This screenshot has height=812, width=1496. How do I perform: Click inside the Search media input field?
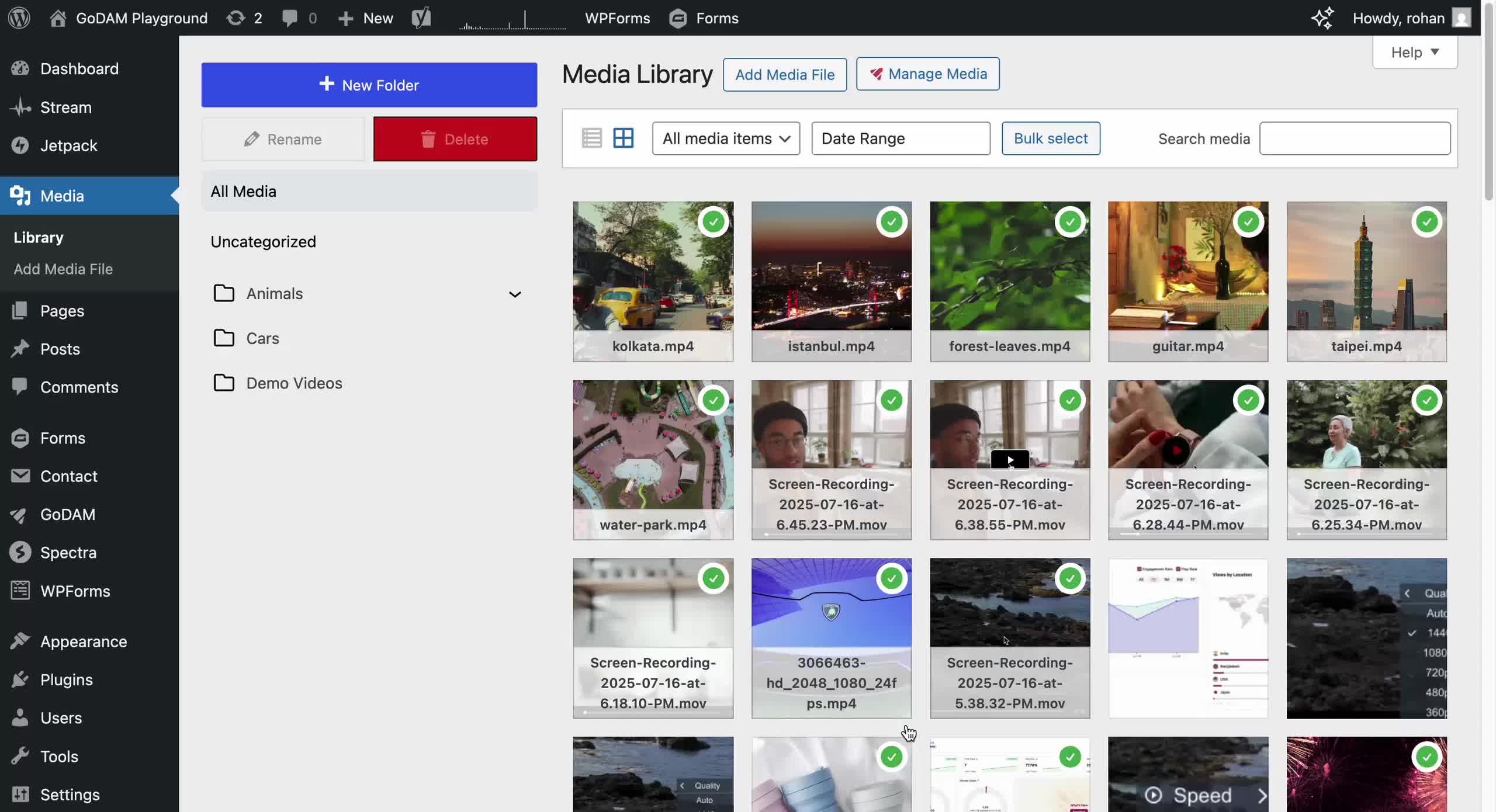[1355, 138]
